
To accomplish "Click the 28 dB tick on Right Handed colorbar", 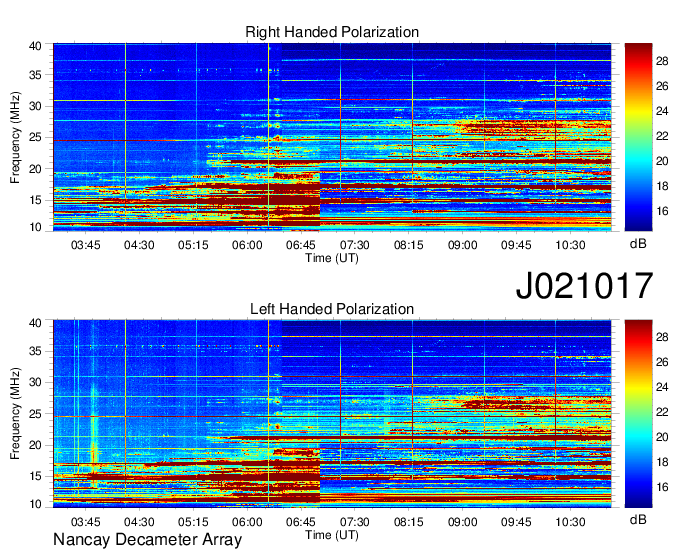I will pos(662,61).
